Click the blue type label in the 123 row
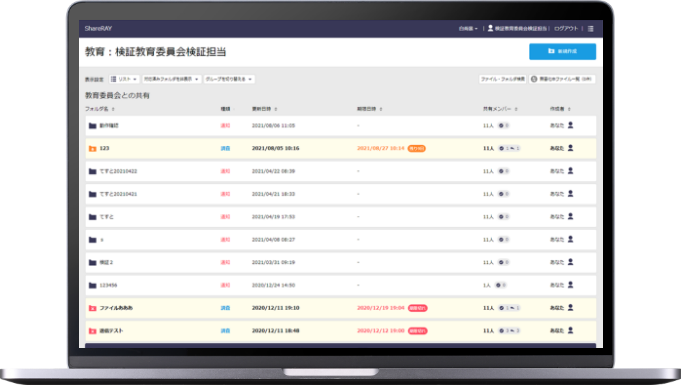Screen dimensions: 681x385 225,149
